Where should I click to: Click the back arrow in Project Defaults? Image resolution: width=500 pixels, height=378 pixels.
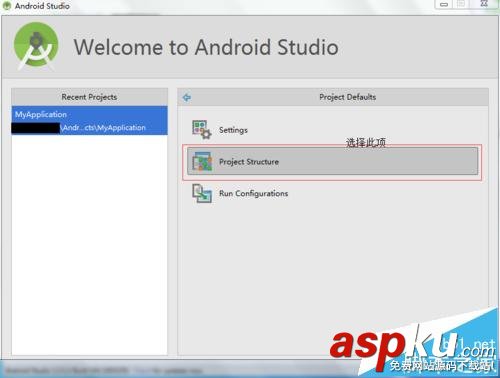click(x=187, y=97)
